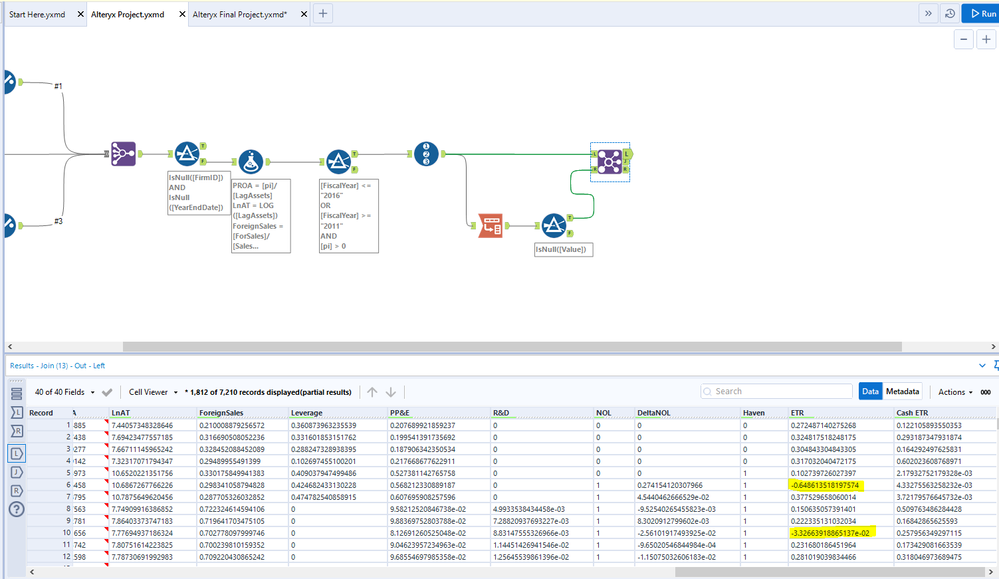Switch to the Alteryx Final Project.yxmd tab
999x579 pixels.
(240, 15)
